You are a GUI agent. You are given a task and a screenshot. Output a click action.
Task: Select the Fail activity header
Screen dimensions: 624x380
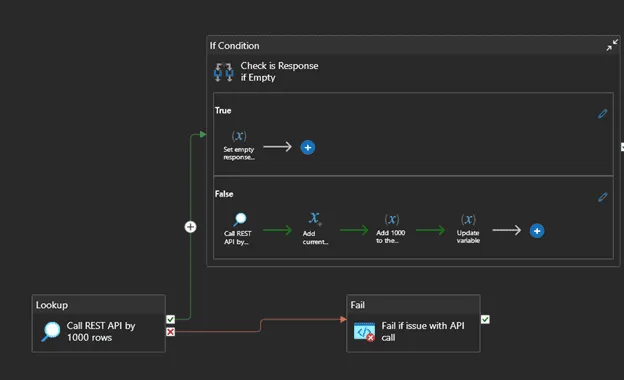tap(413, 305)
